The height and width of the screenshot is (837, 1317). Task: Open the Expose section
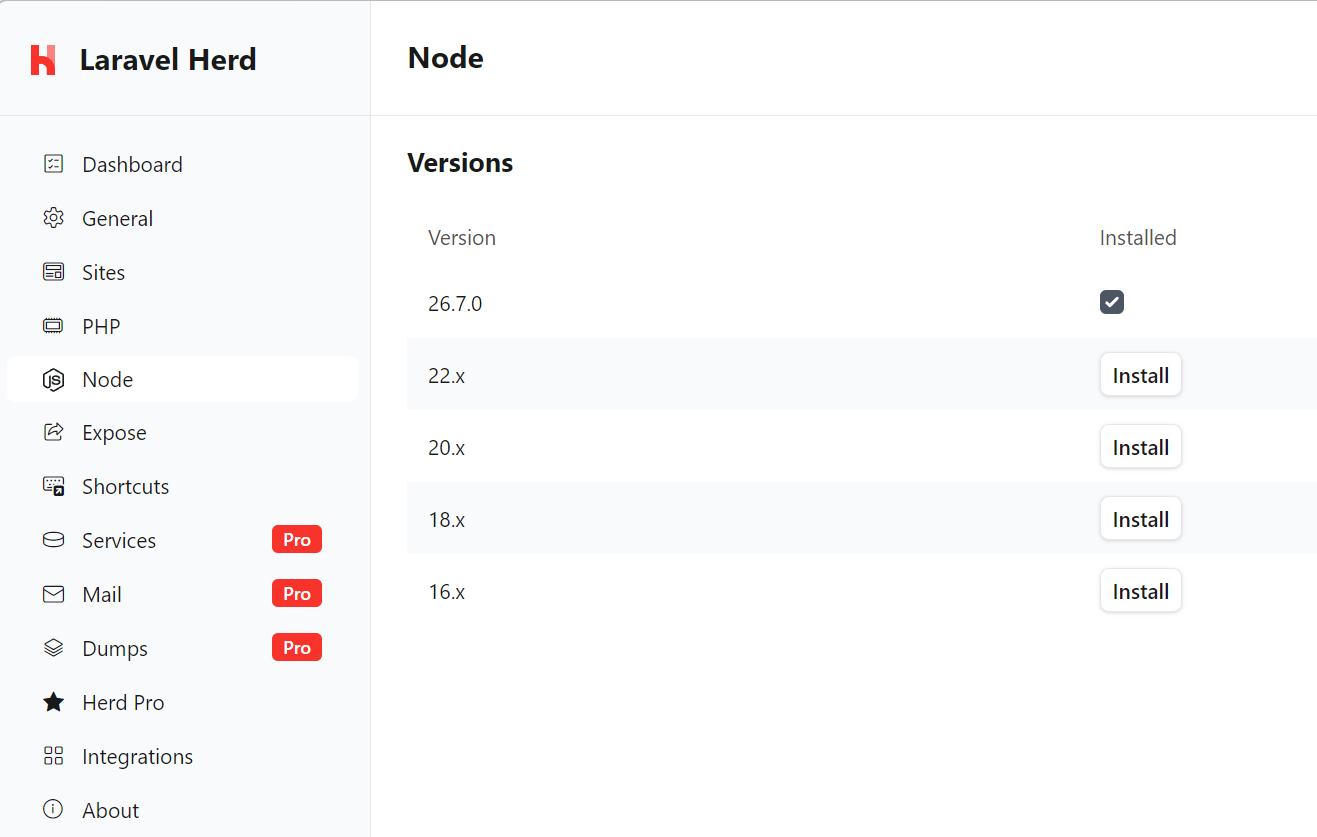[182, 432]
